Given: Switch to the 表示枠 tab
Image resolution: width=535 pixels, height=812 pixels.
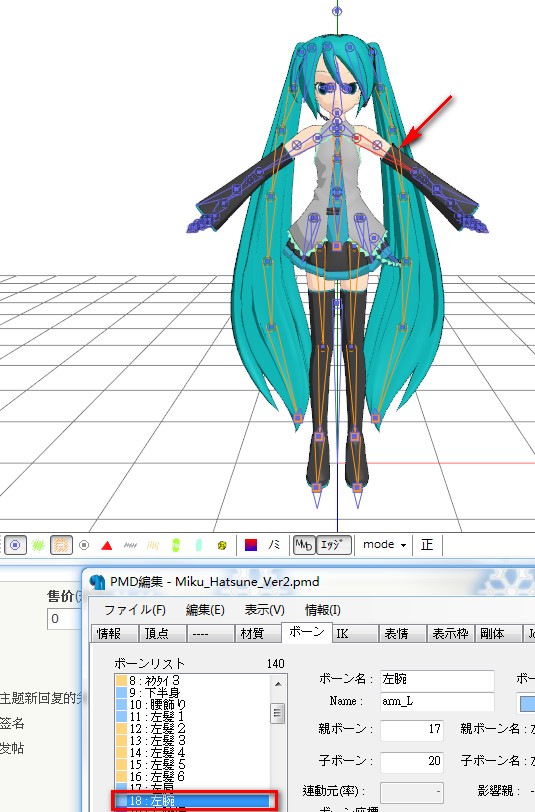Looking at the screenshot, I should tap(450, 633).
